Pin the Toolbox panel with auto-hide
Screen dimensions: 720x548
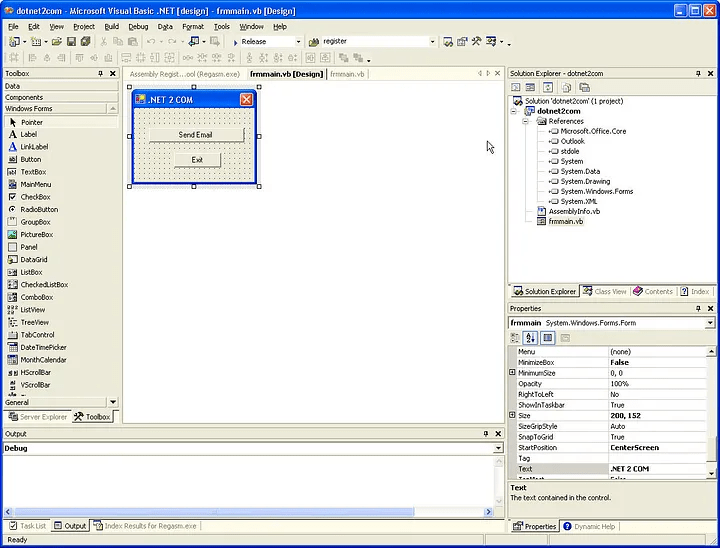point(100,74)
